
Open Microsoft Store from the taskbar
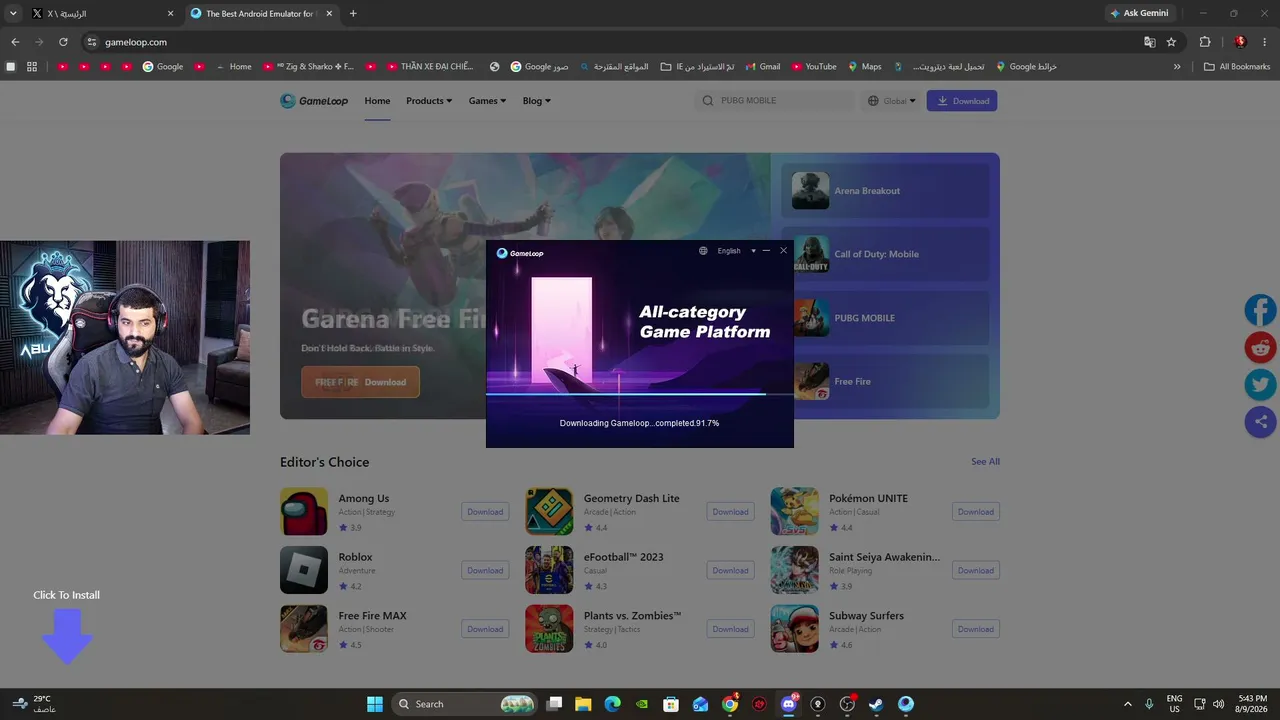point(671,704)
